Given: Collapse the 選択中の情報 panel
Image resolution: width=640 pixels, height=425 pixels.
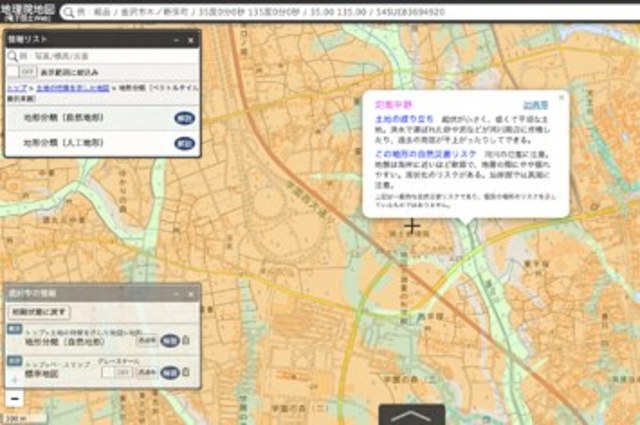Looking at the screenshot, I should point(176,295).
